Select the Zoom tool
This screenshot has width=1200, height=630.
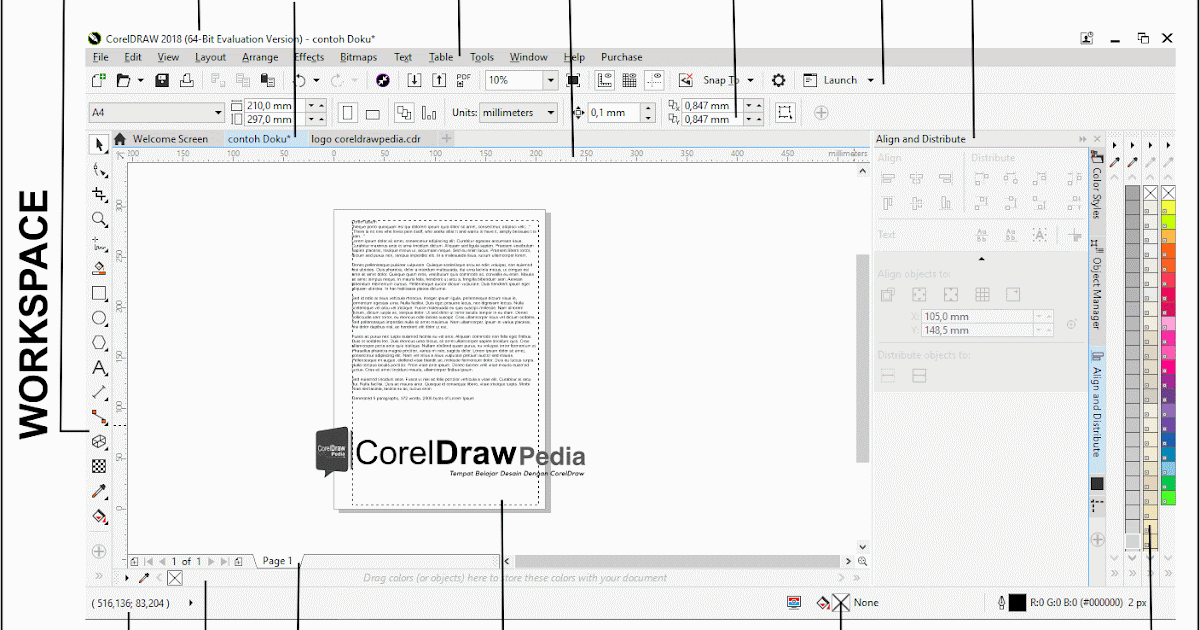coord(99,219)
